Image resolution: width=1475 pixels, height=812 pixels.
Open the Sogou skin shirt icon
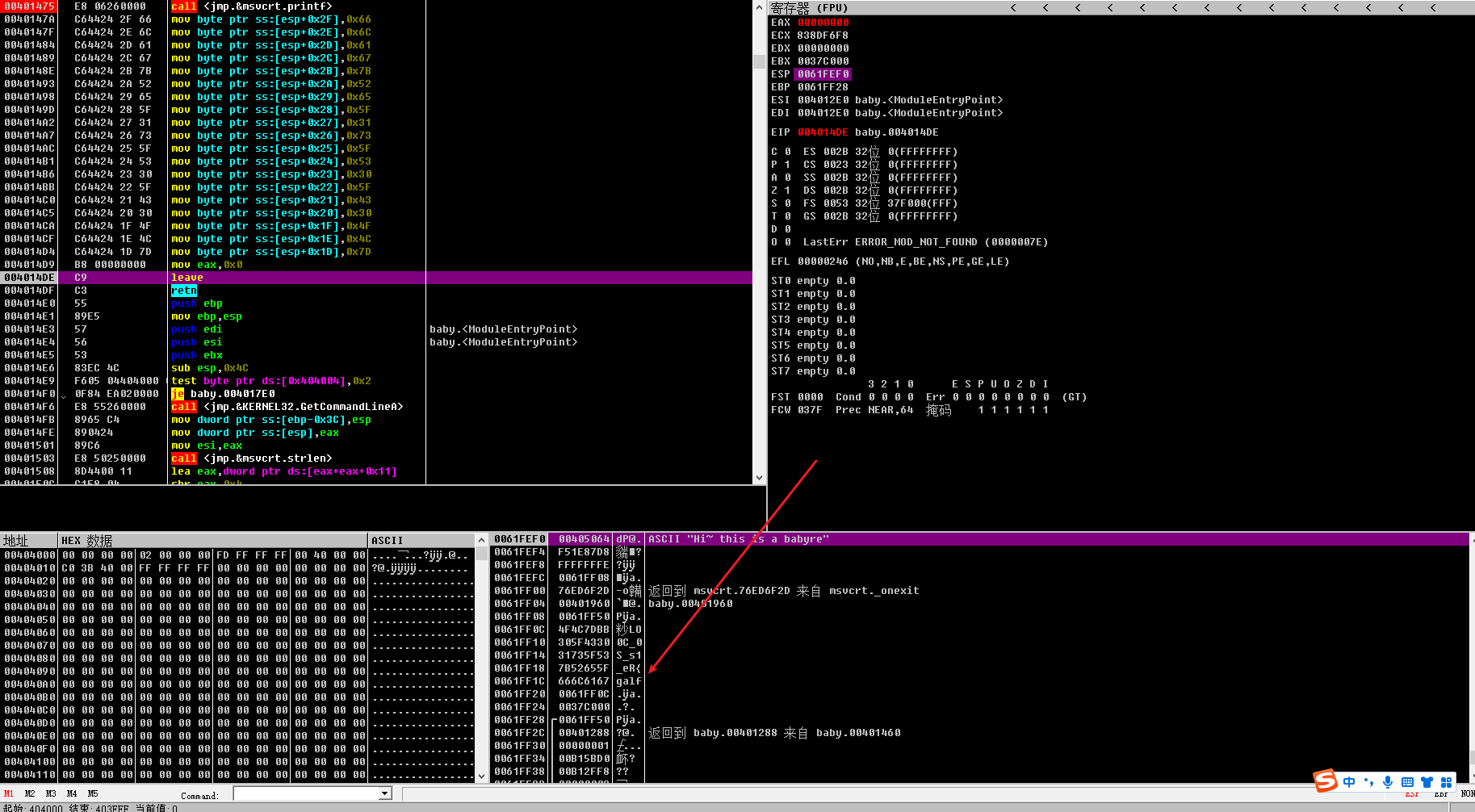point(1427,781)
